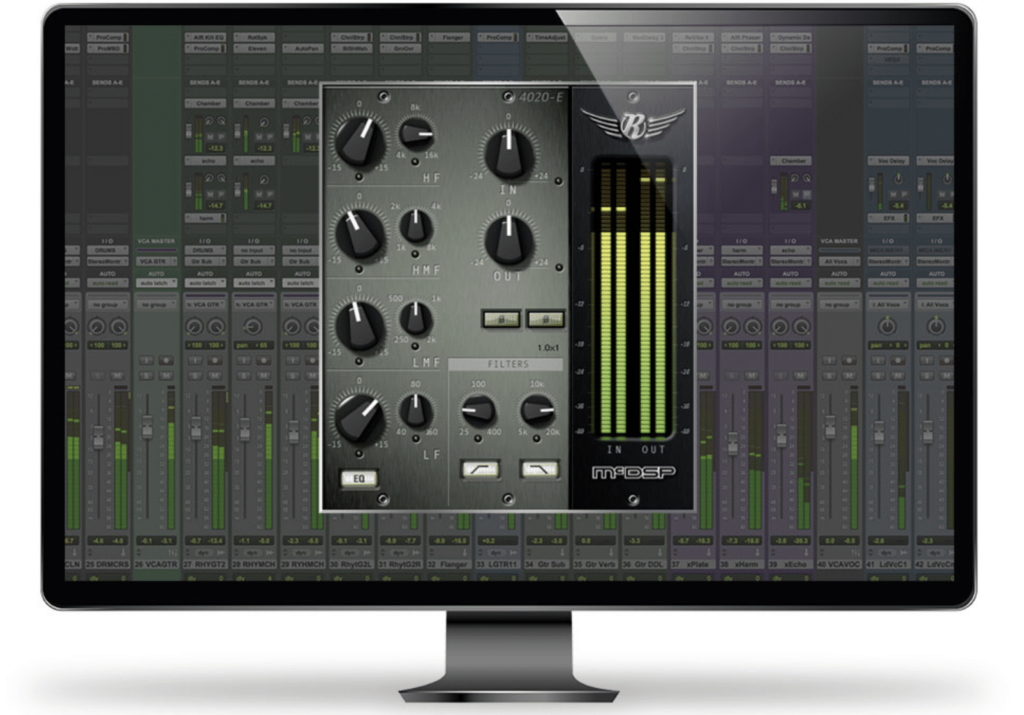Click the left phase (ø) button

pyautogui.click(x=500, y=320)
